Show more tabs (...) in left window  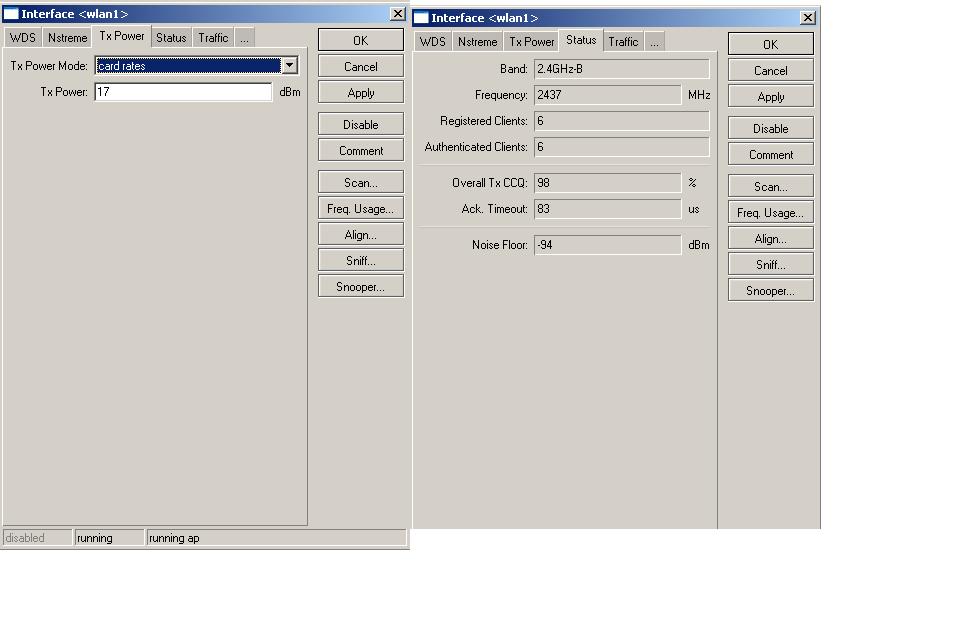tap(244, 38)
